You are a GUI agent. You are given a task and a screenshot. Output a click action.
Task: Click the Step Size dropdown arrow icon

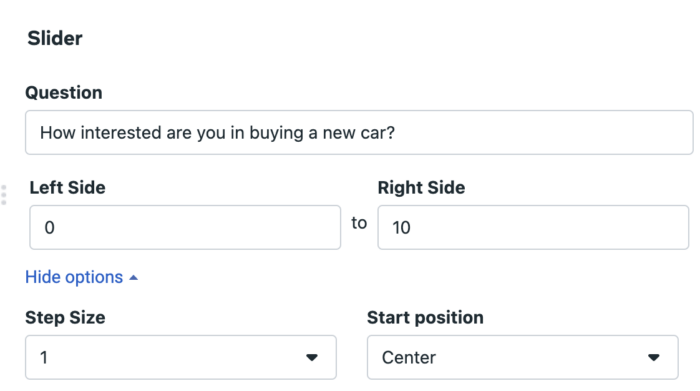pyautogui.click(x=312, y=357)
